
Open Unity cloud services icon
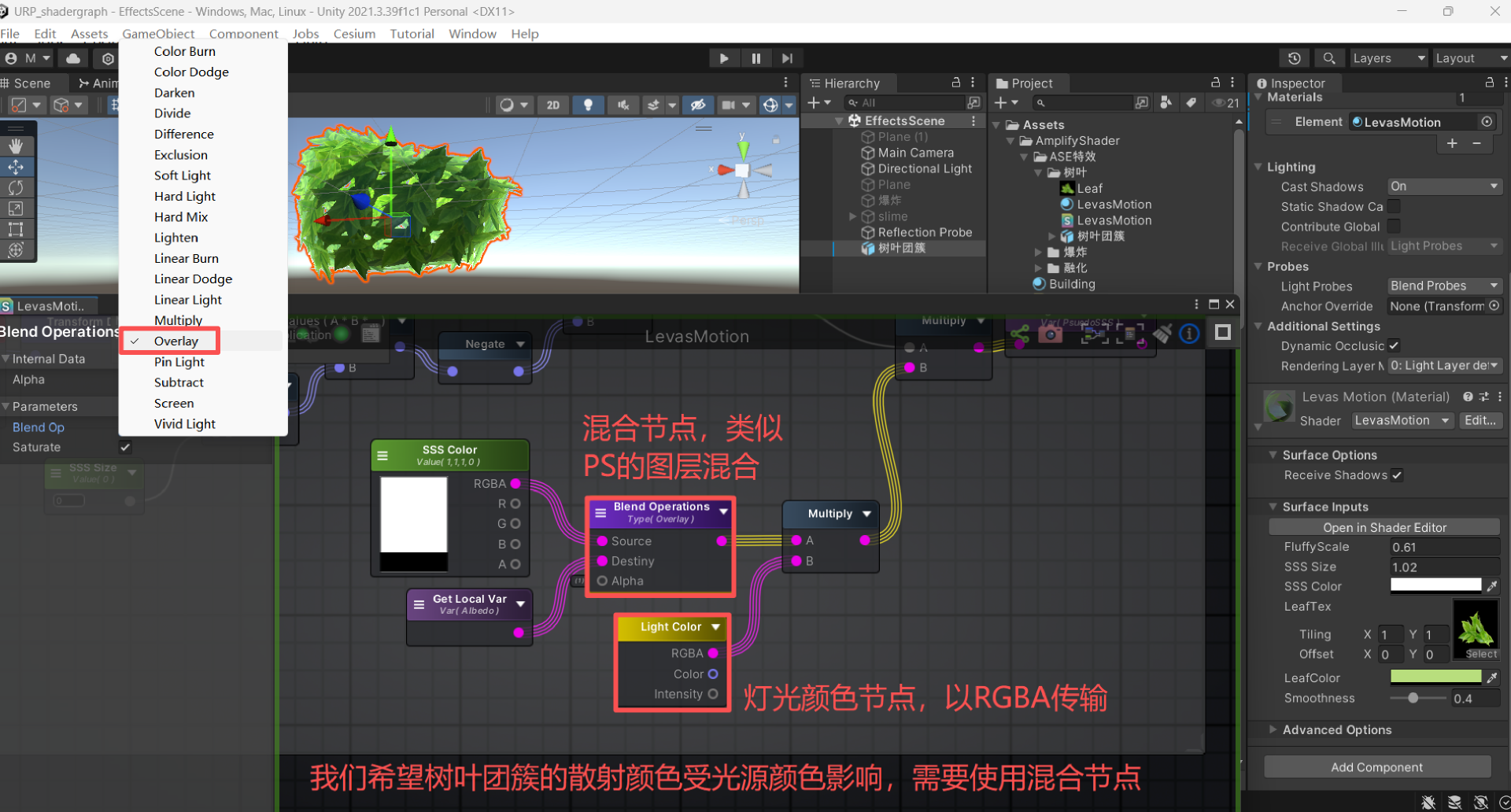73,58
